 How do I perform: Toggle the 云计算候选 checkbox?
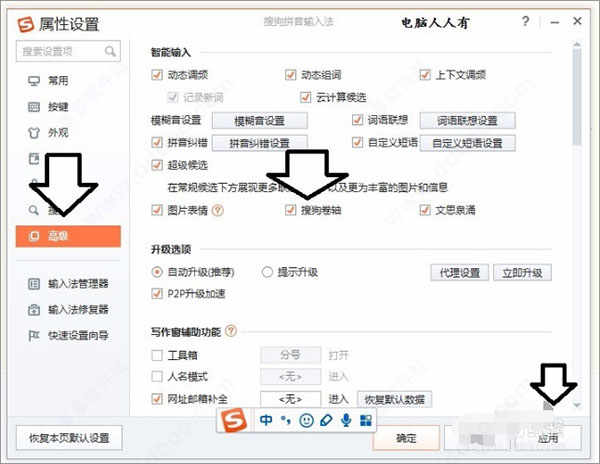pos(305,97)
